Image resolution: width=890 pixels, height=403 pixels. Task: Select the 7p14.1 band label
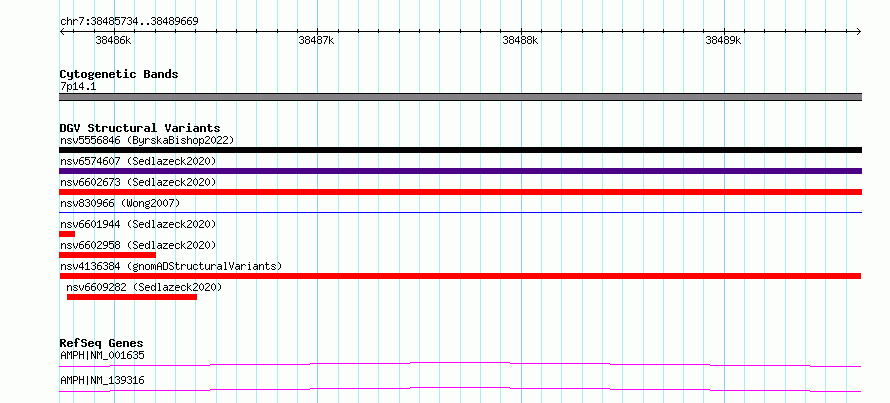click(78, 86)
